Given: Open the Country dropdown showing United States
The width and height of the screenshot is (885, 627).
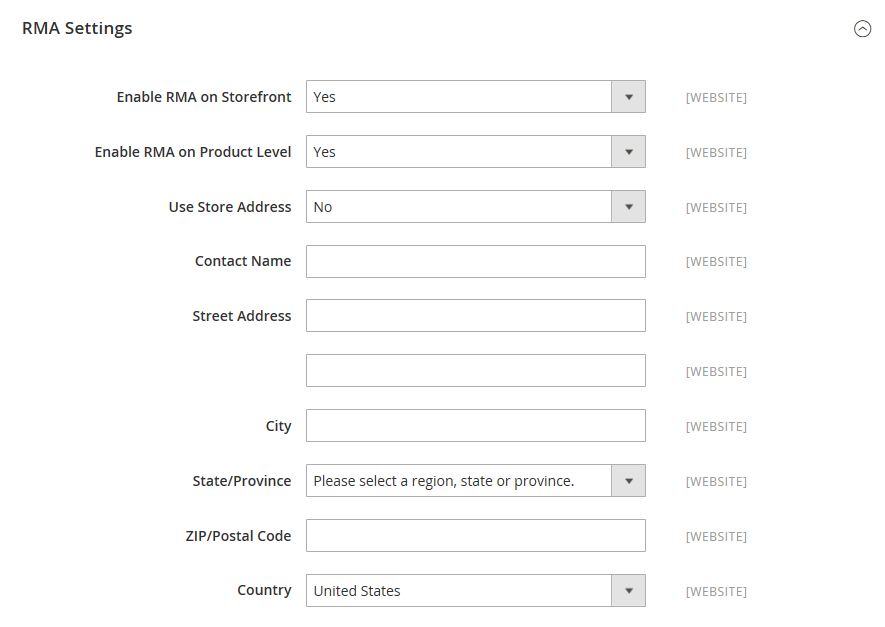Looking at the screenshot, I should 459,591.
